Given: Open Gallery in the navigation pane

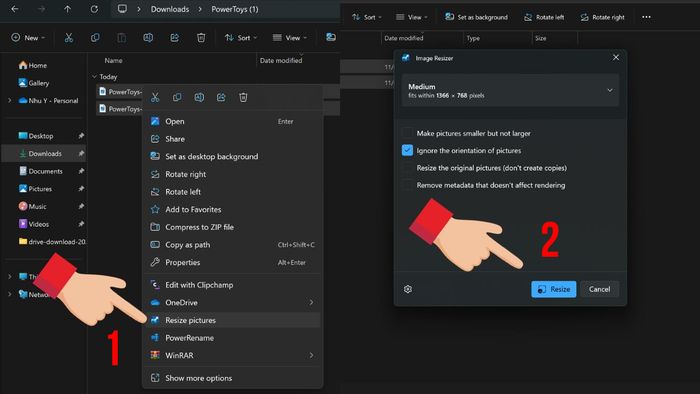Looking at the screenshot, I should point(33,83).
